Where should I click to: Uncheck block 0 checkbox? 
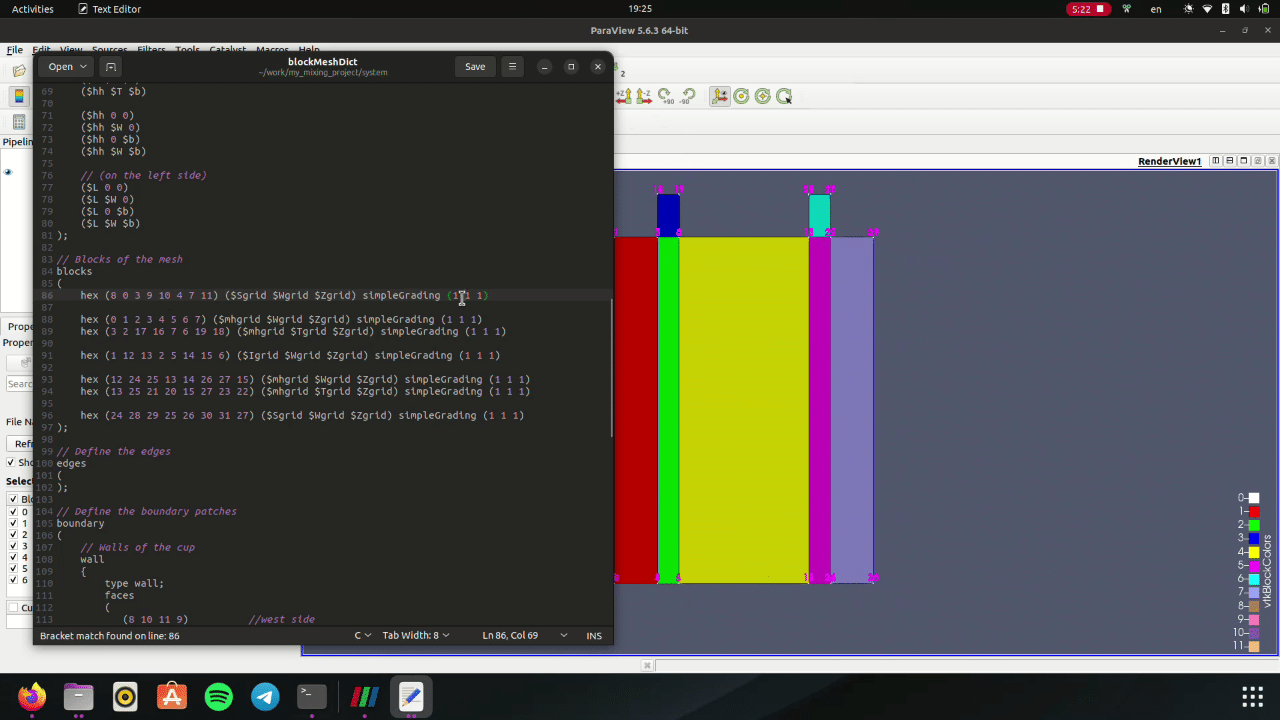click(x=13, y=512)
